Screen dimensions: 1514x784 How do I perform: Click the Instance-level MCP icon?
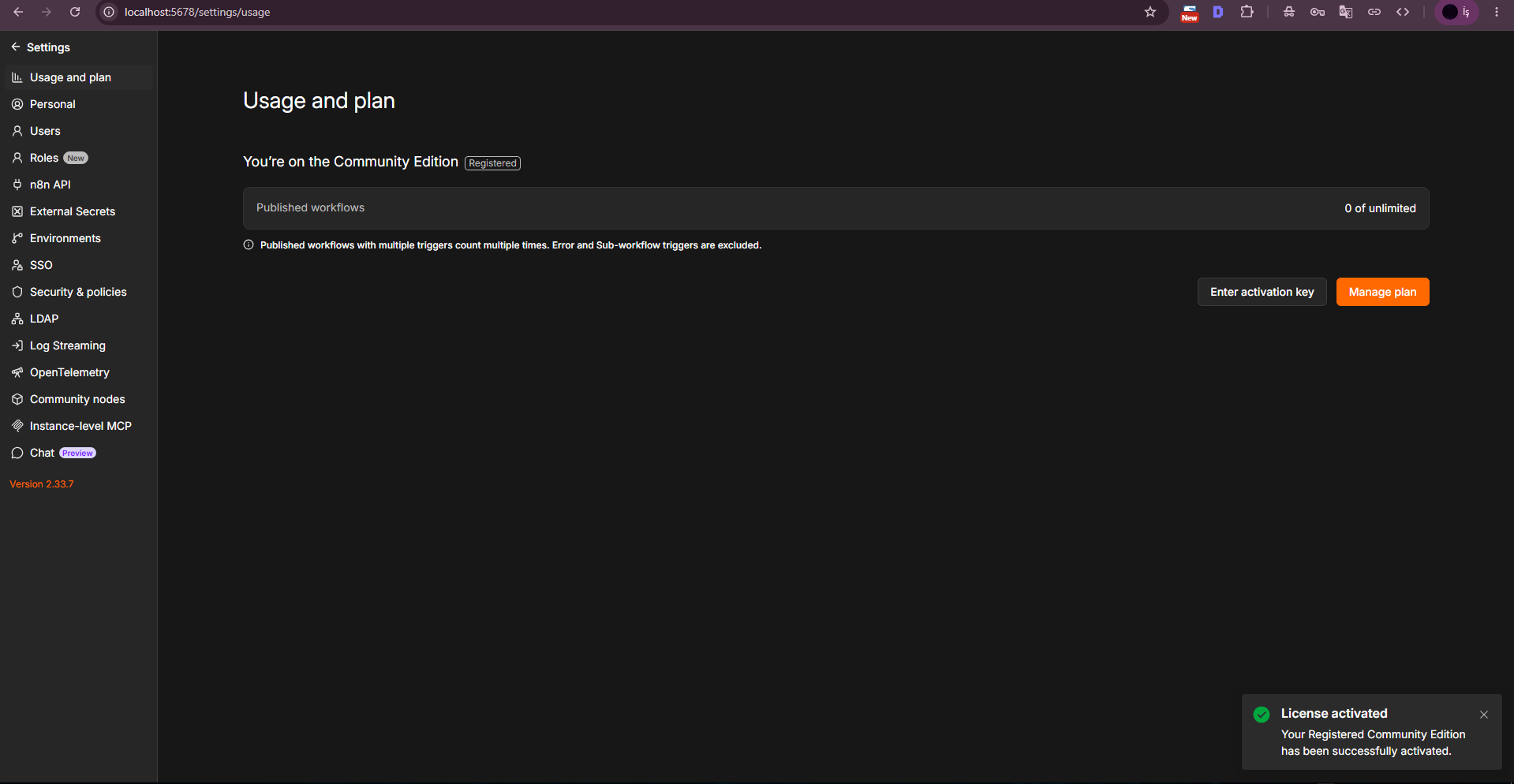click(17, 426)
